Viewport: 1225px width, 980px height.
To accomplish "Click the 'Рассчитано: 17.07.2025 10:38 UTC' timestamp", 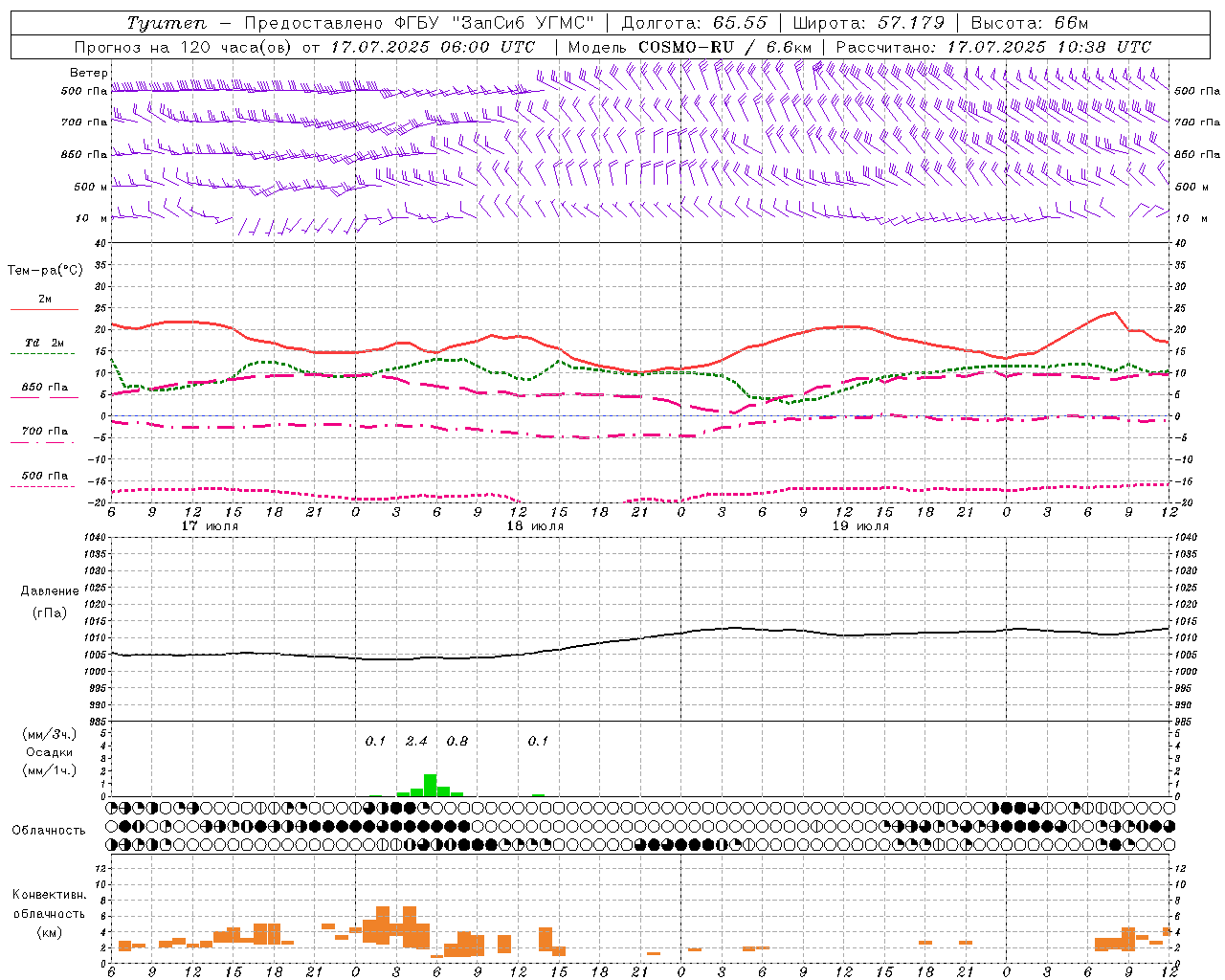I will (993, 47).
